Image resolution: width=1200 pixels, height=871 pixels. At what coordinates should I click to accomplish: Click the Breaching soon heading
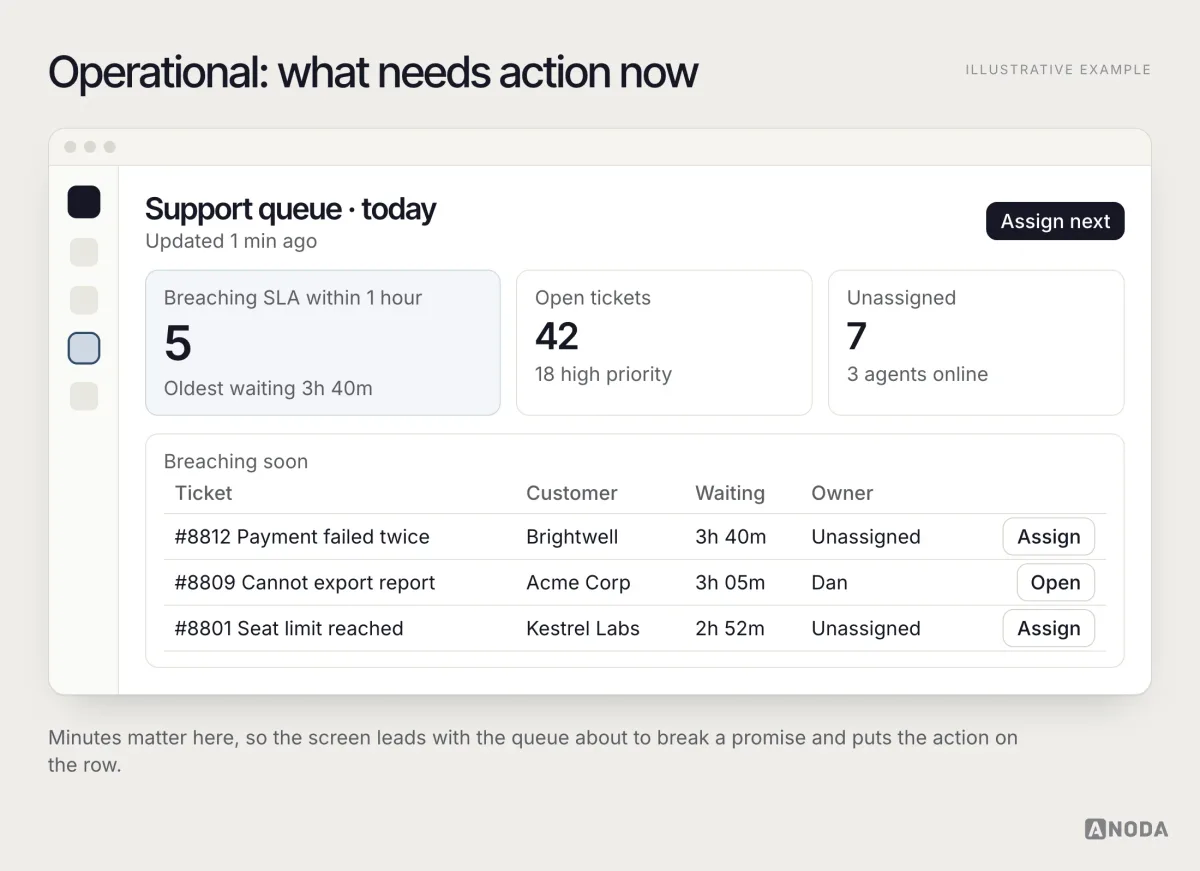pos(236,462)
